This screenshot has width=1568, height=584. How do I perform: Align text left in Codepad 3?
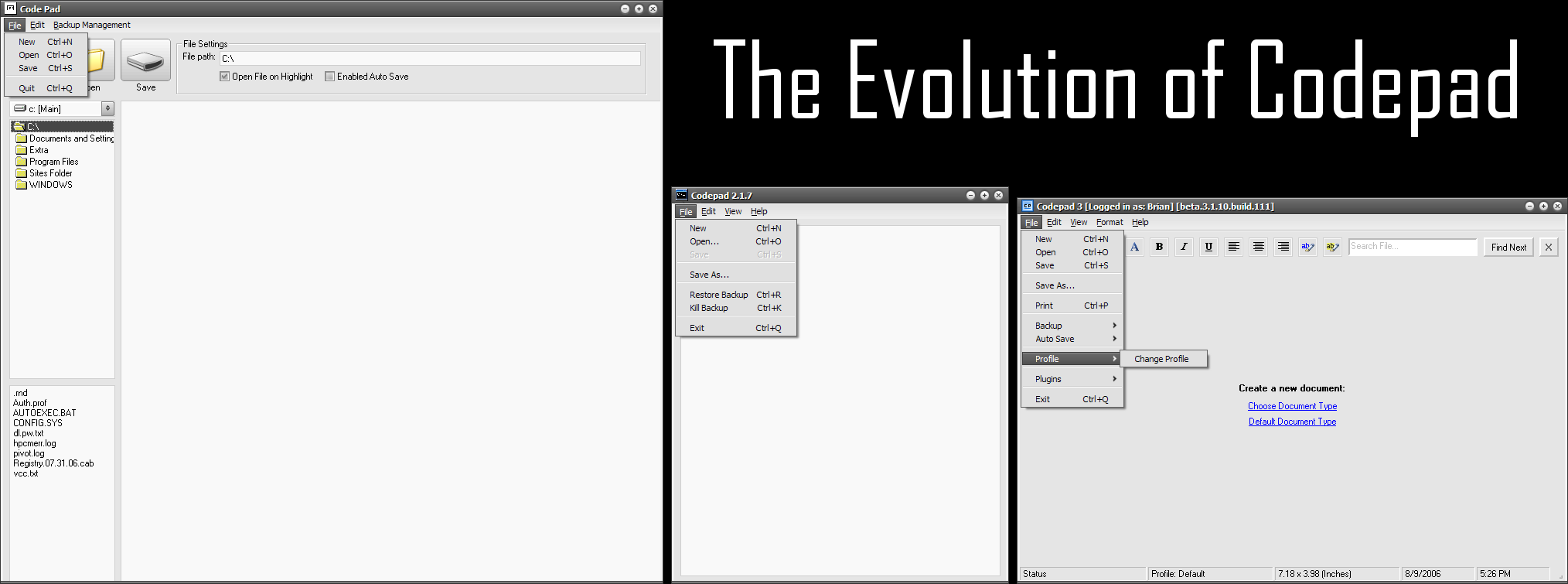pos(1234,247)
